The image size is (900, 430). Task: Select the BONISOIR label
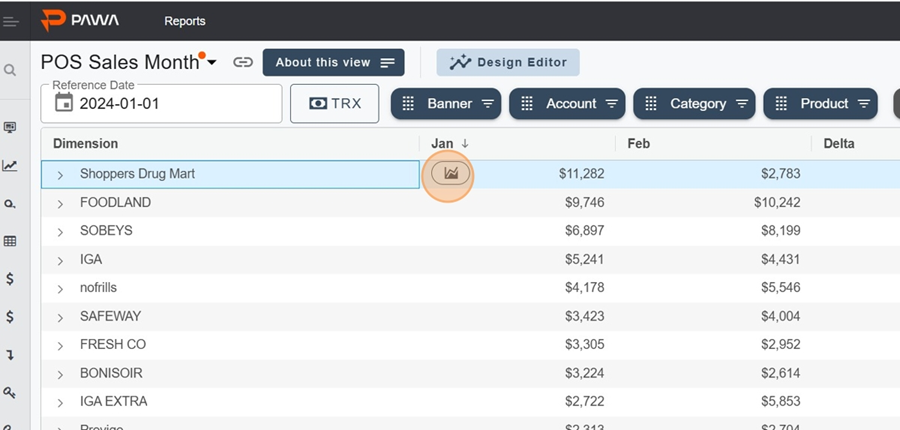click(111, 373)
